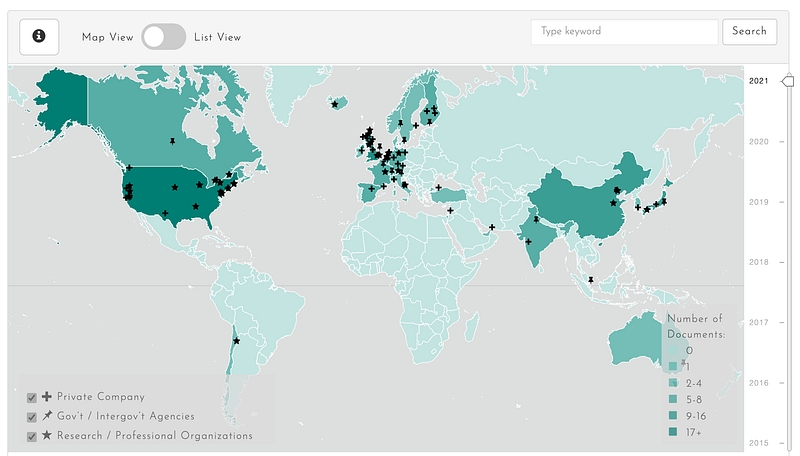800x456 pixels.
Task: Open the pin marker near Singapore
Action: pos(592,279)
